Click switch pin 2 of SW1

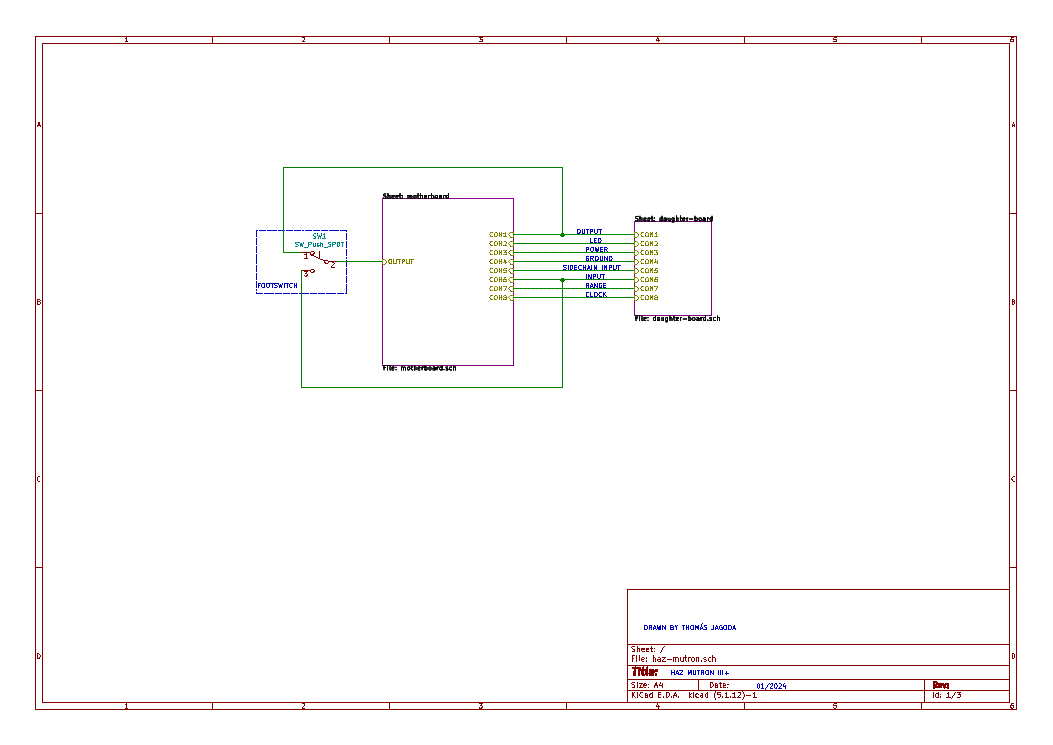click(x=332, y=265)
